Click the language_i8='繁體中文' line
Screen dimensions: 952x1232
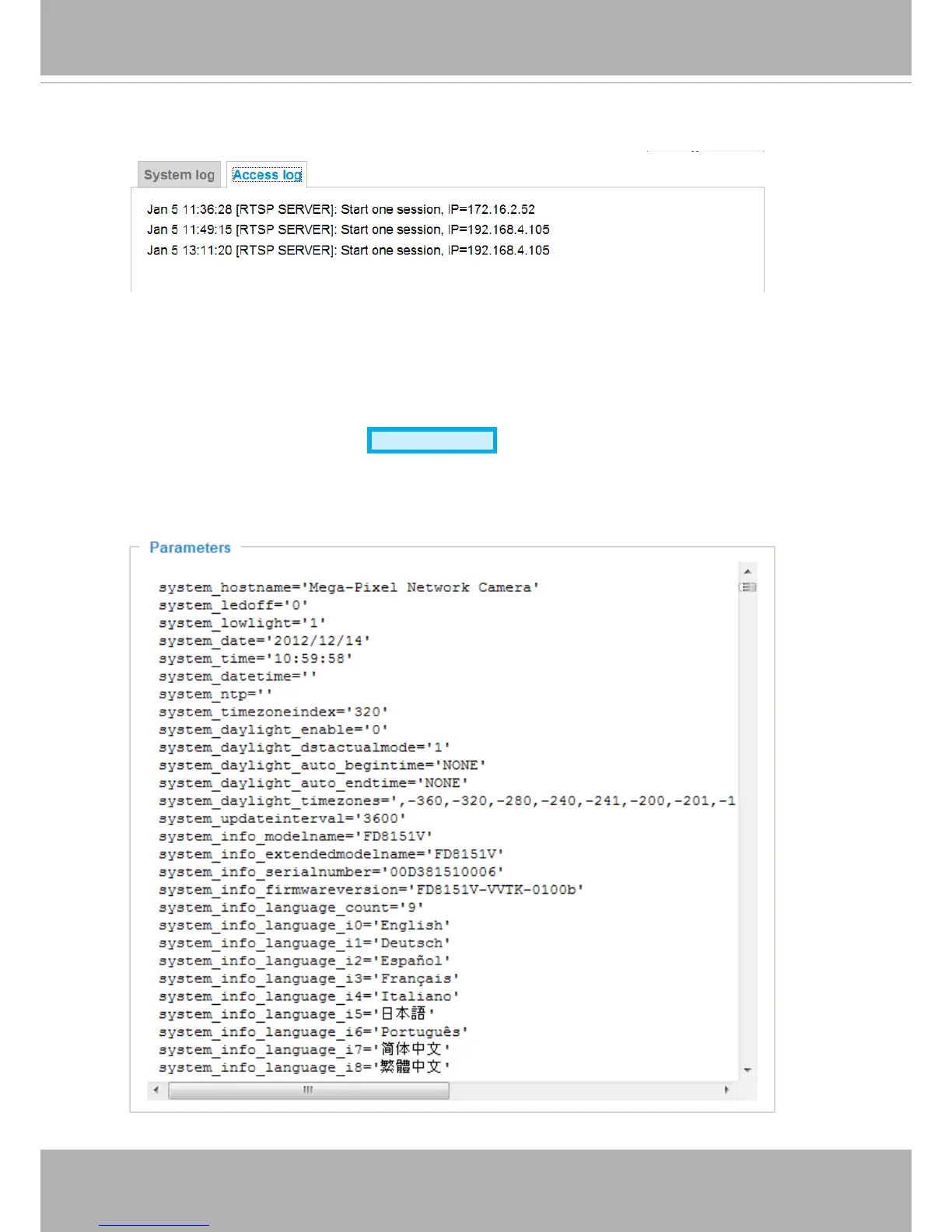coord(304,1068)
